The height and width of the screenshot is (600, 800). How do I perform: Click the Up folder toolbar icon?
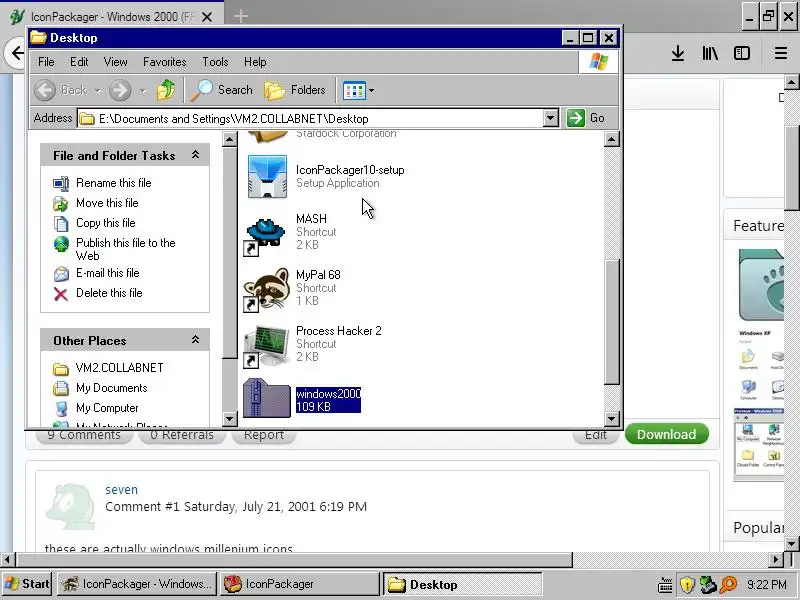pyautogui.click(x=166, y=90)
